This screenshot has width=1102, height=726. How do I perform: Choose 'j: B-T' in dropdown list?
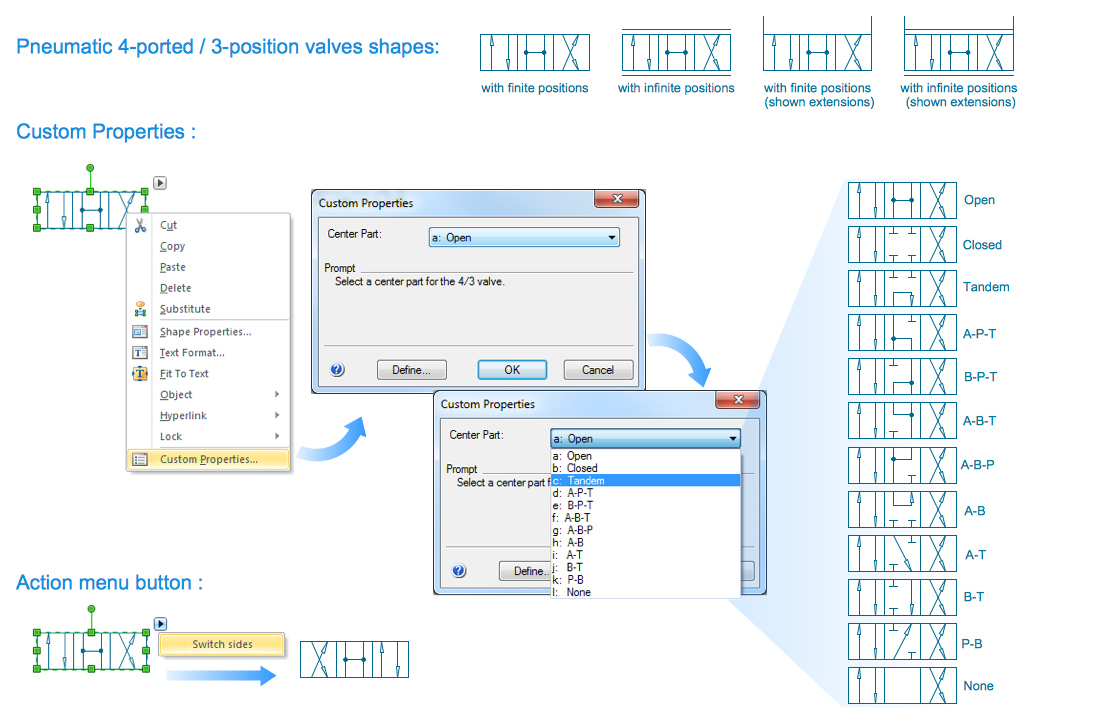645,568
